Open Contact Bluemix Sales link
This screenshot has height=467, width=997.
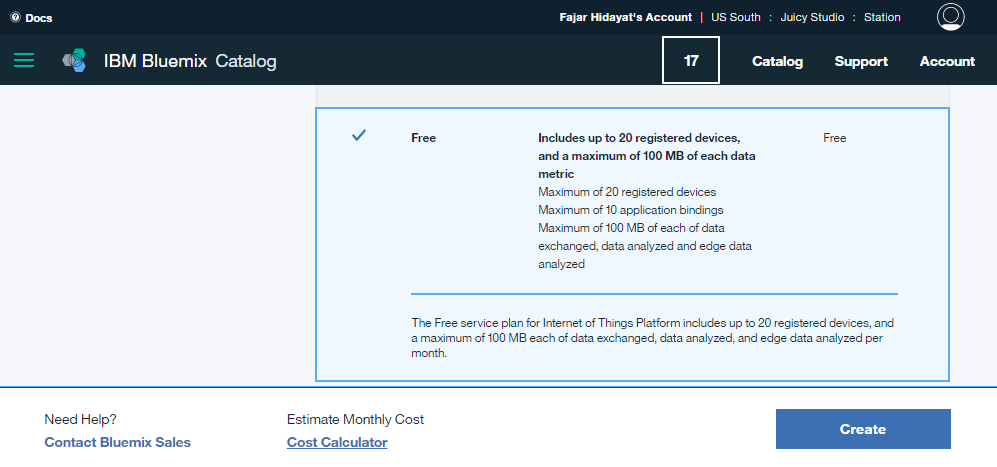click(118, 442)
